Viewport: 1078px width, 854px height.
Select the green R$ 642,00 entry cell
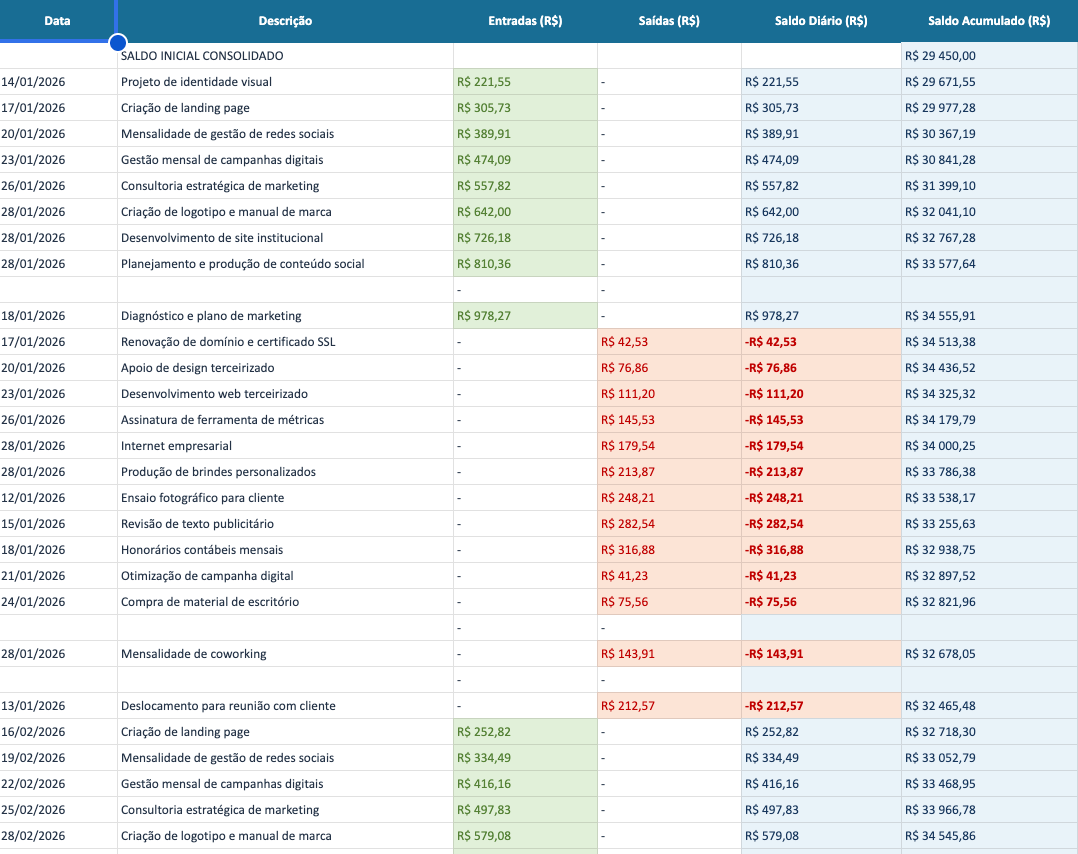point(525,212)
